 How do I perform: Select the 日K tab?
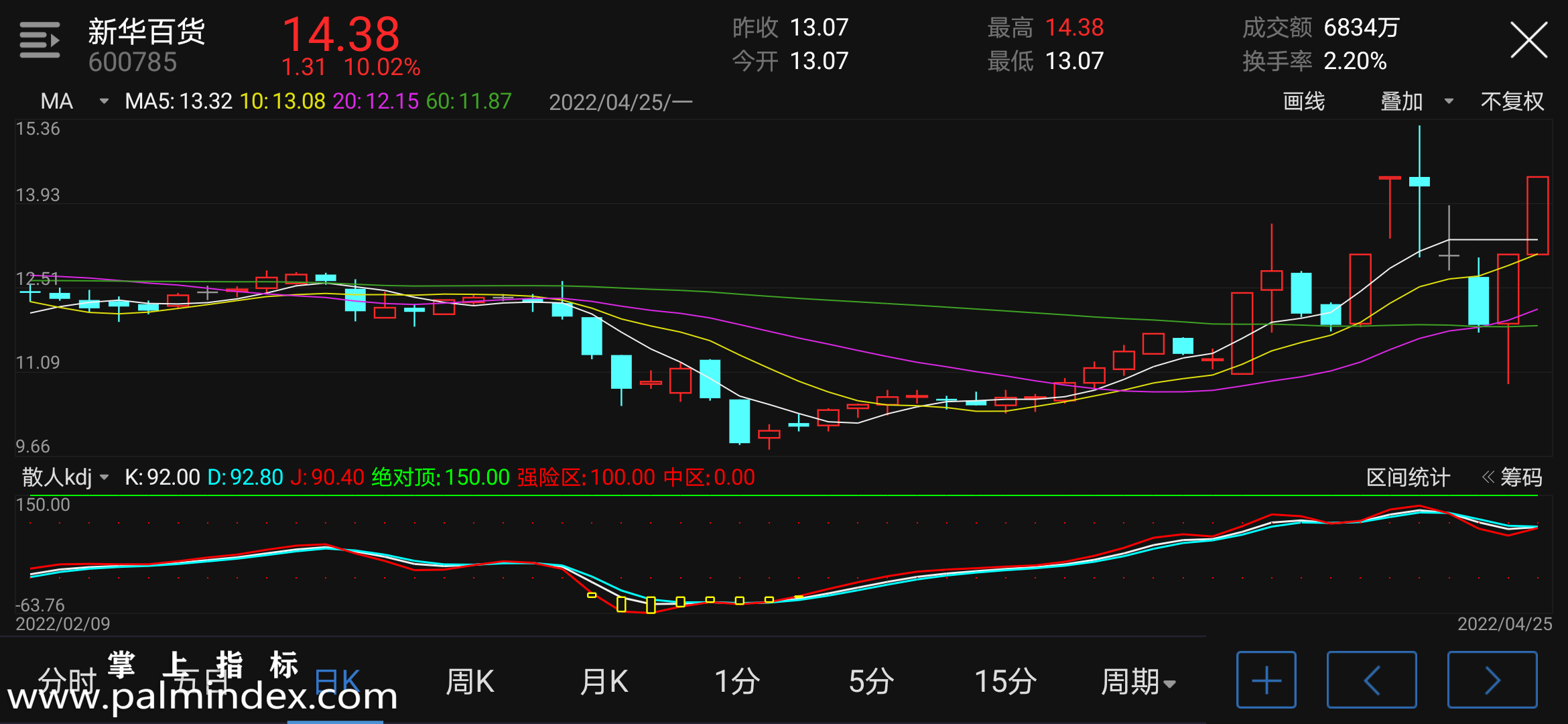(x=337, y=682)
